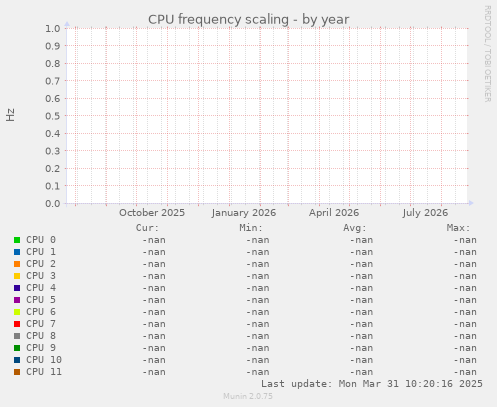497x407 pixels.
Task: Click the 'CPU 2' legend label
Action: pyautogui.click(x=41, y=264)
